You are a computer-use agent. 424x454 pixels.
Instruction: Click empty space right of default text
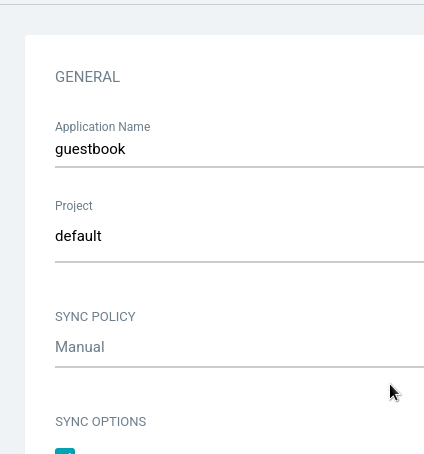pos(263,236)
